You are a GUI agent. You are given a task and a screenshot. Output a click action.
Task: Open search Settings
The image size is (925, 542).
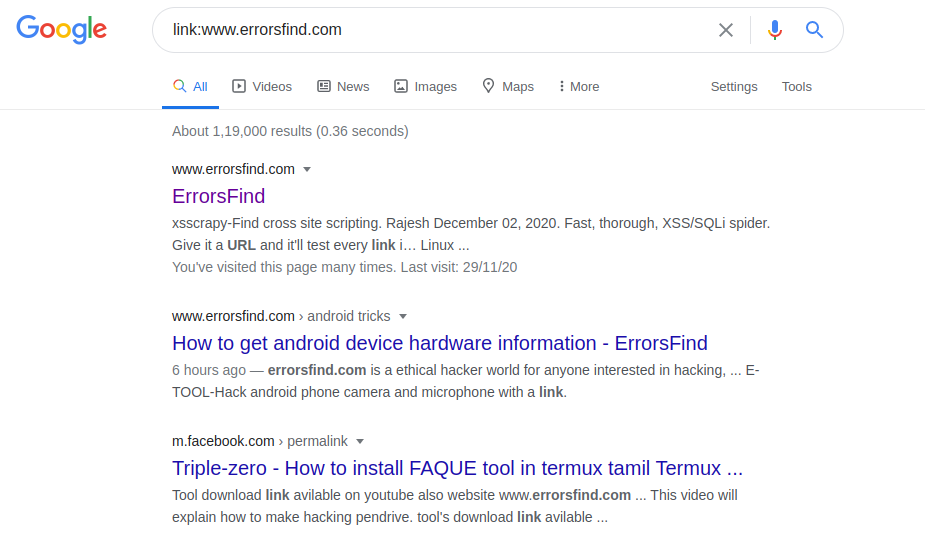pyautogui.click(x=734, y=87)
